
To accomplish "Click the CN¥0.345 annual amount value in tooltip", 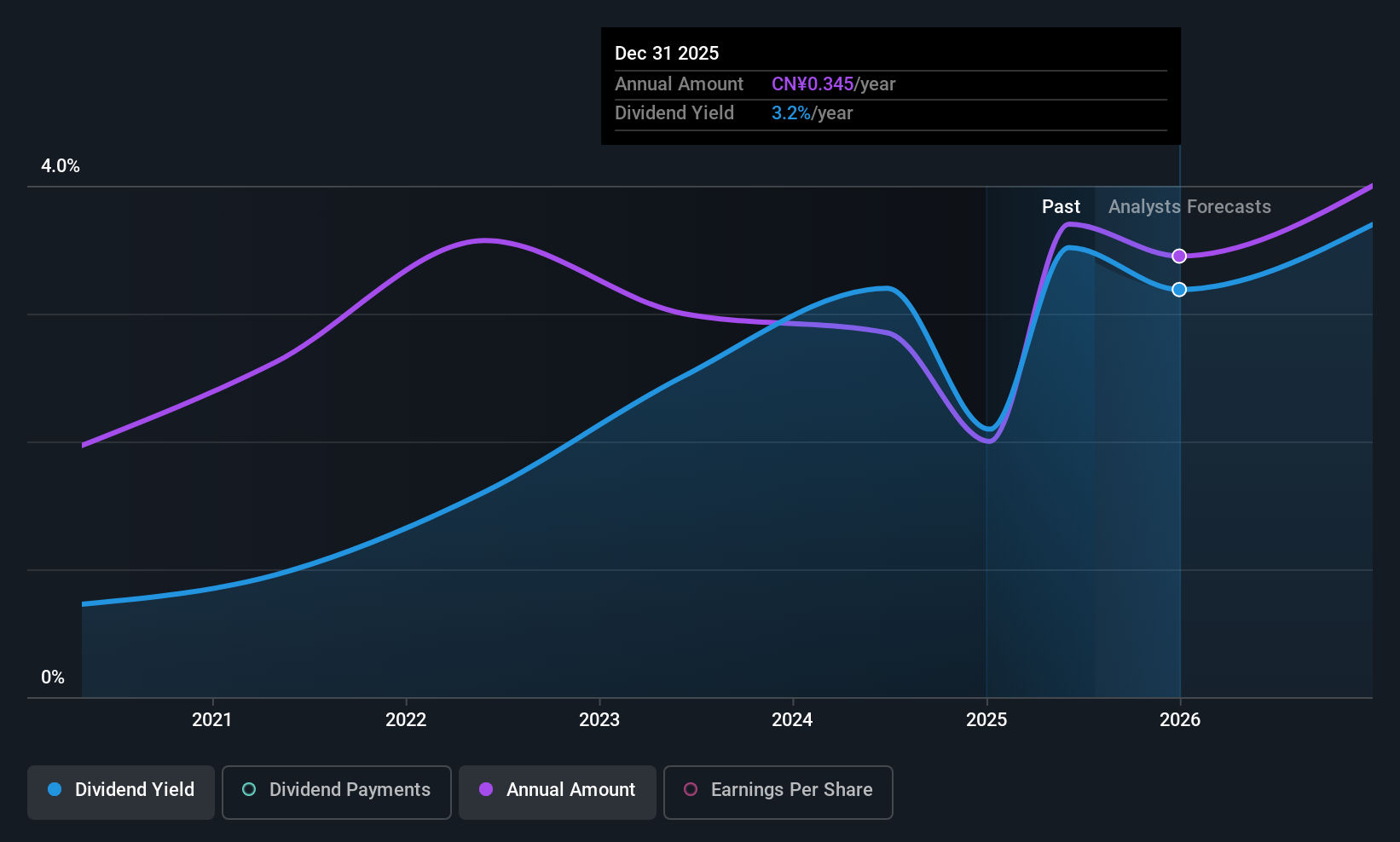I will (813, 84).
